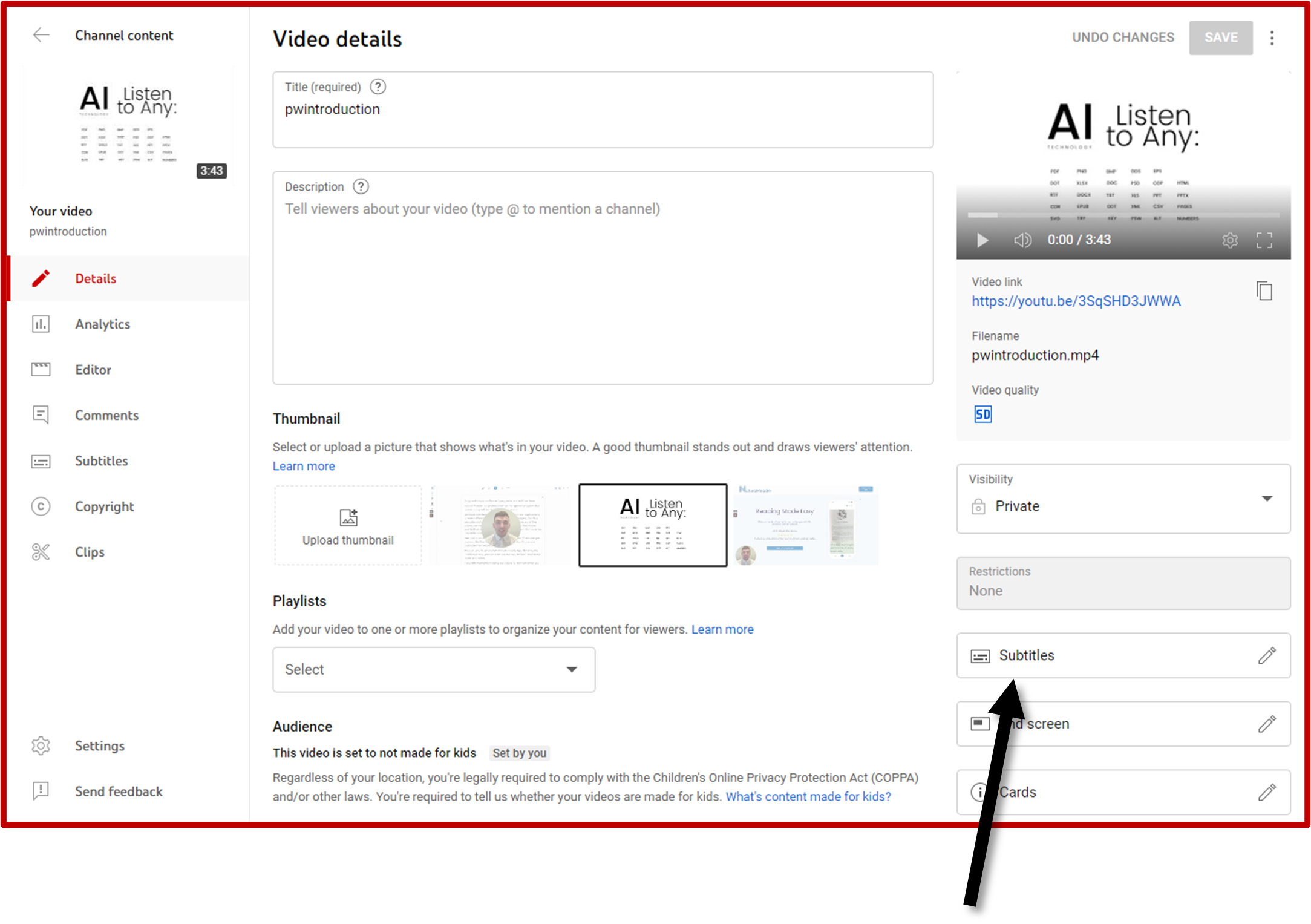Play the video preview

point(982,240)
